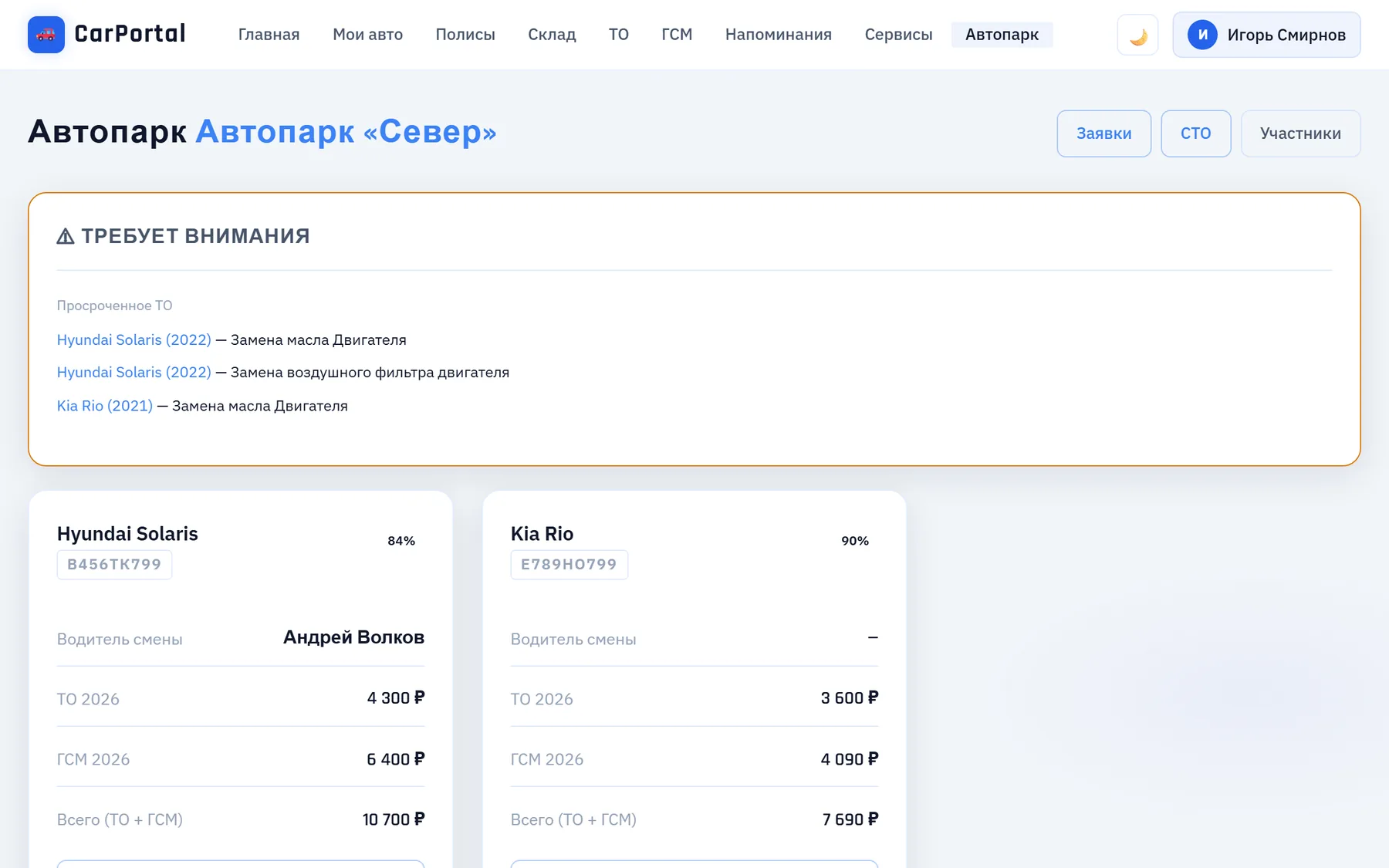Open the ТО menu item
Image resolution: width=1389 pixels, height=868 pixels.
(619, 35)
